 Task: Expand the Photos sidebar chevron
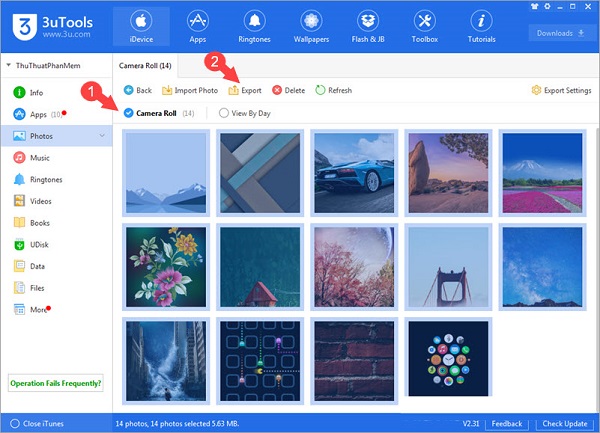(x=102, y=135)
